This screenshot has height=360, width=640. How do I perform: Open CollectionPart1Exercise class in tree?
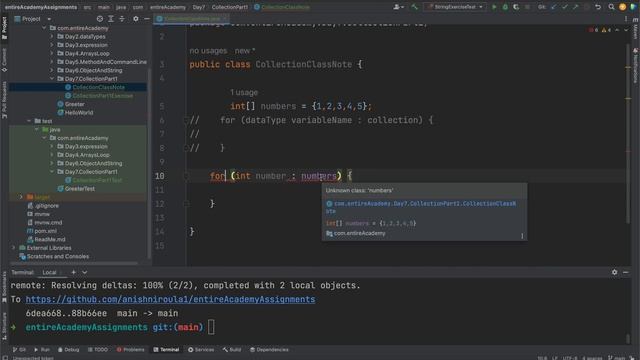point(99,96)
